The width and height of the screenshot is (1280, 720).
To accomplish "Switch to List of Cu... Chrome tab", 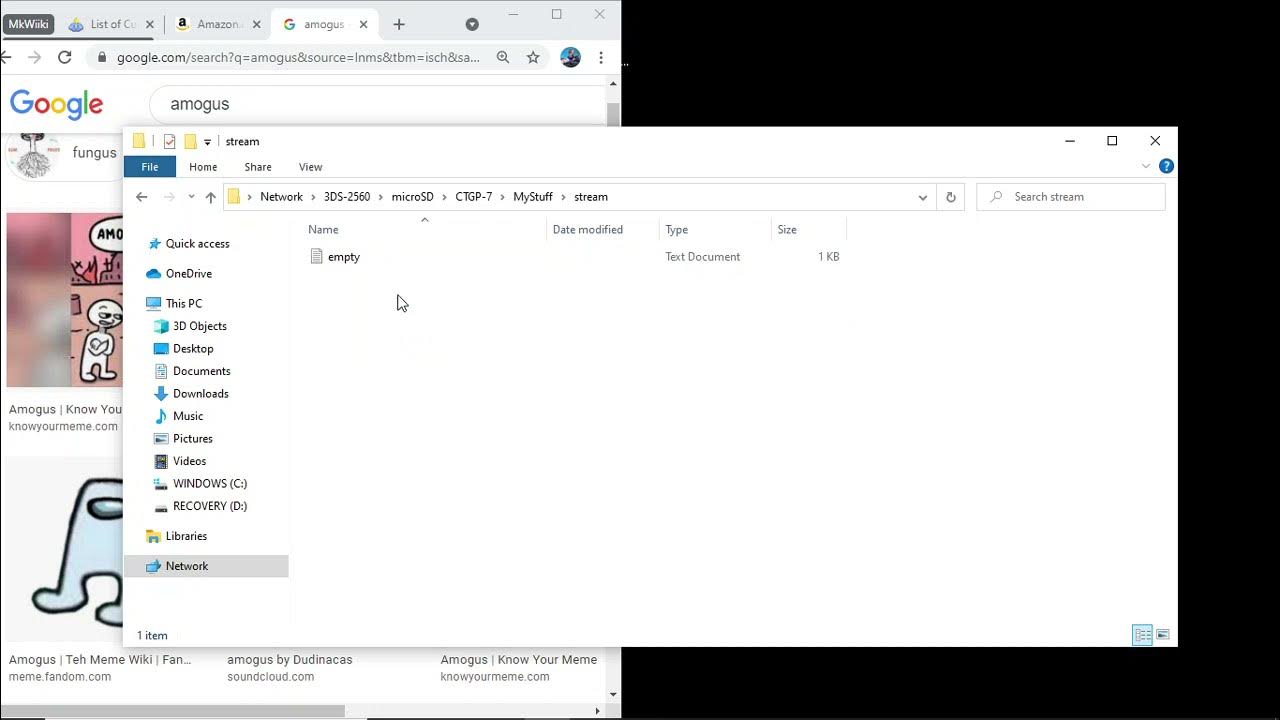I will point(112,24).
